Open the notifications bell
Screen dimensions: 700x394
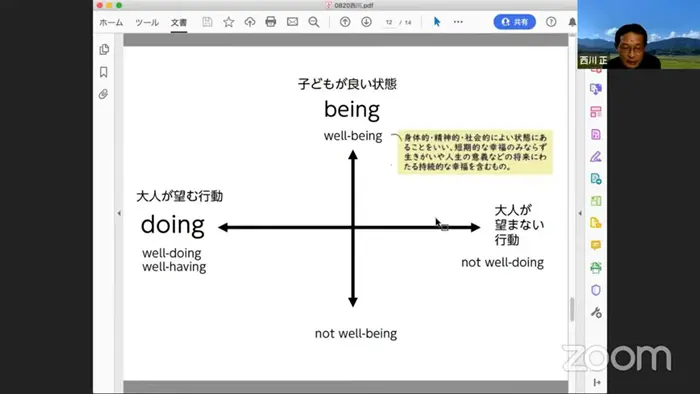572,22
